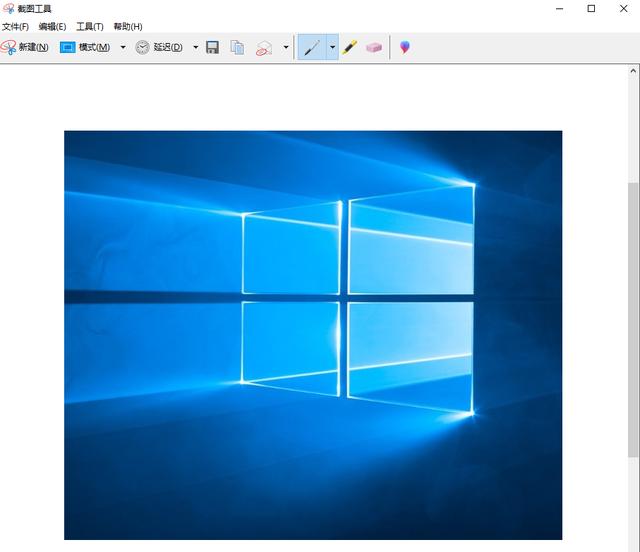Select the Pen tool
Image resolution: width=640 pixels, height=552 pixels.
click(312, 47)
